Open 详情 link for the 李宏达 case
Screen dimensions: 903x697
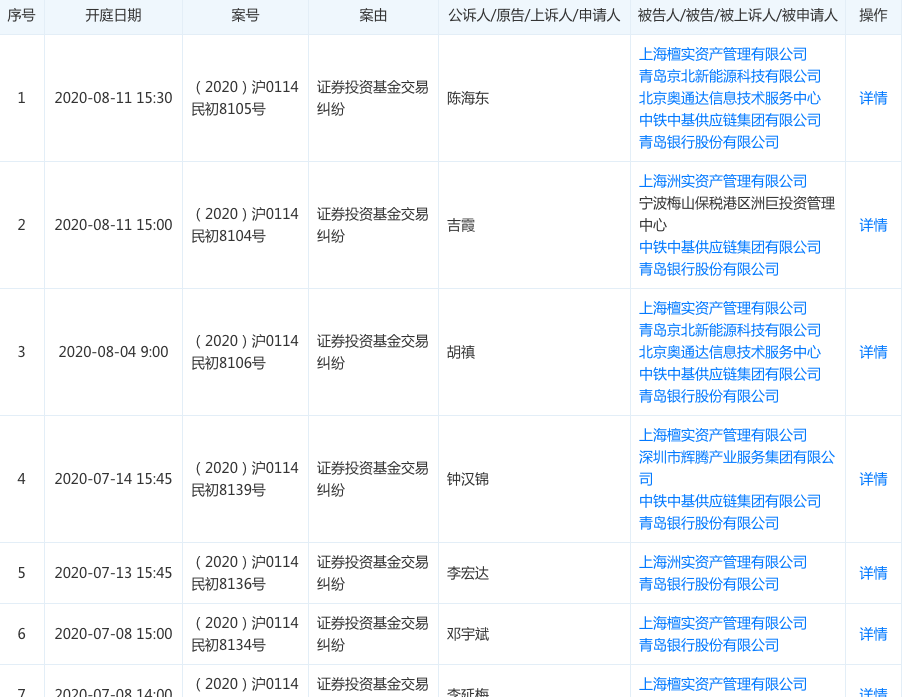[873, 573]
